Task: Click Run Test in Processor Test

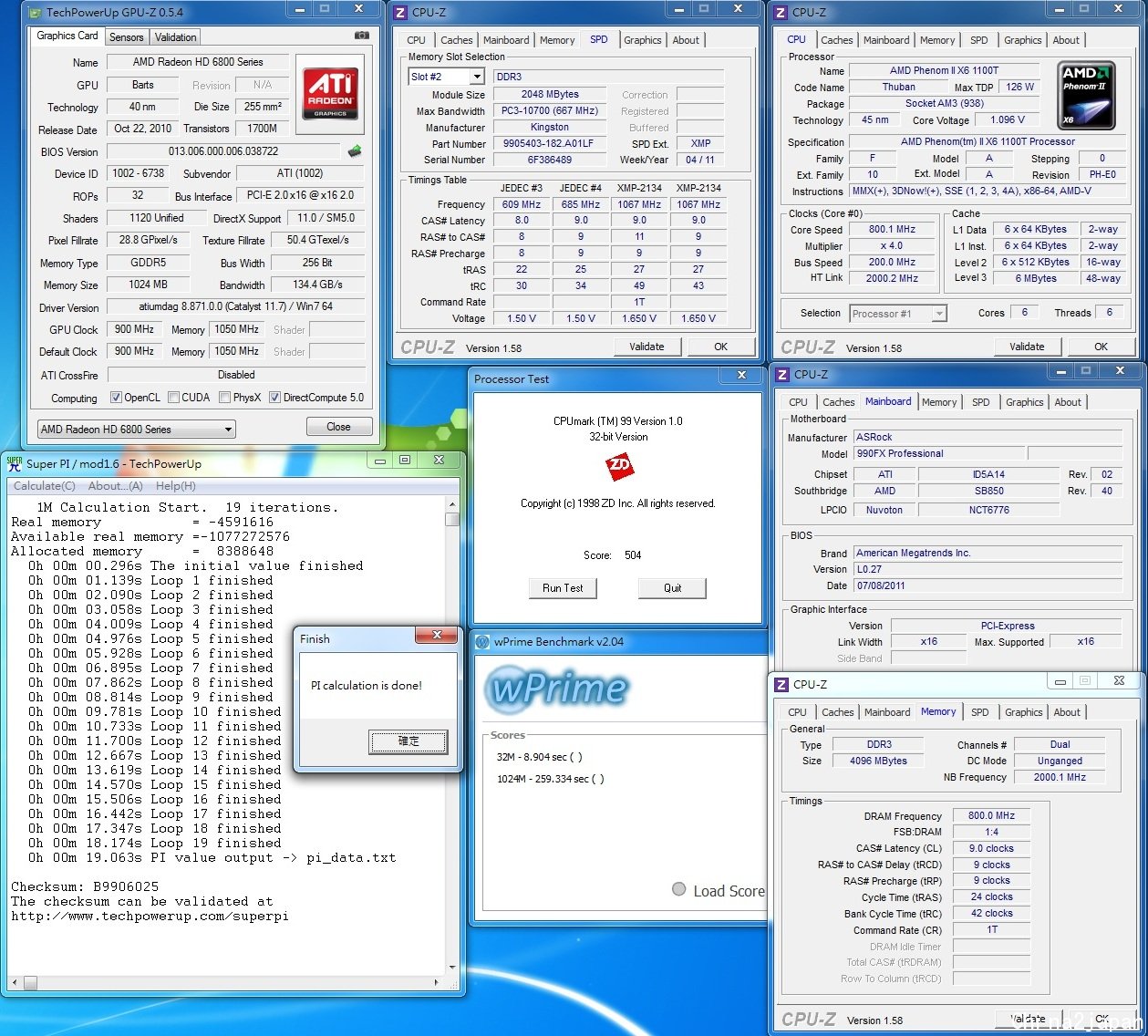Action: [563, 588]
